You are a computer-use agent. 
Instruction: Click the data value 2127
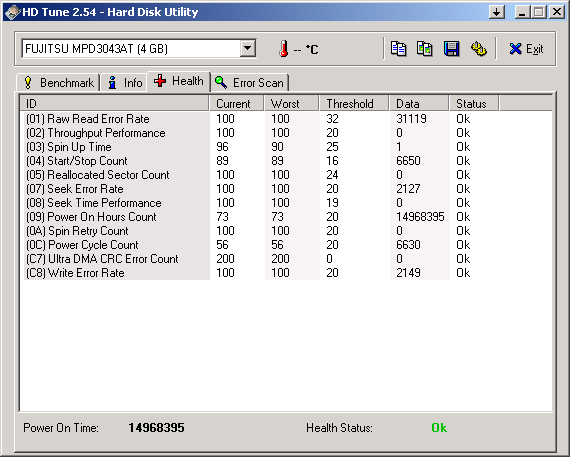(x=408, y=189)
